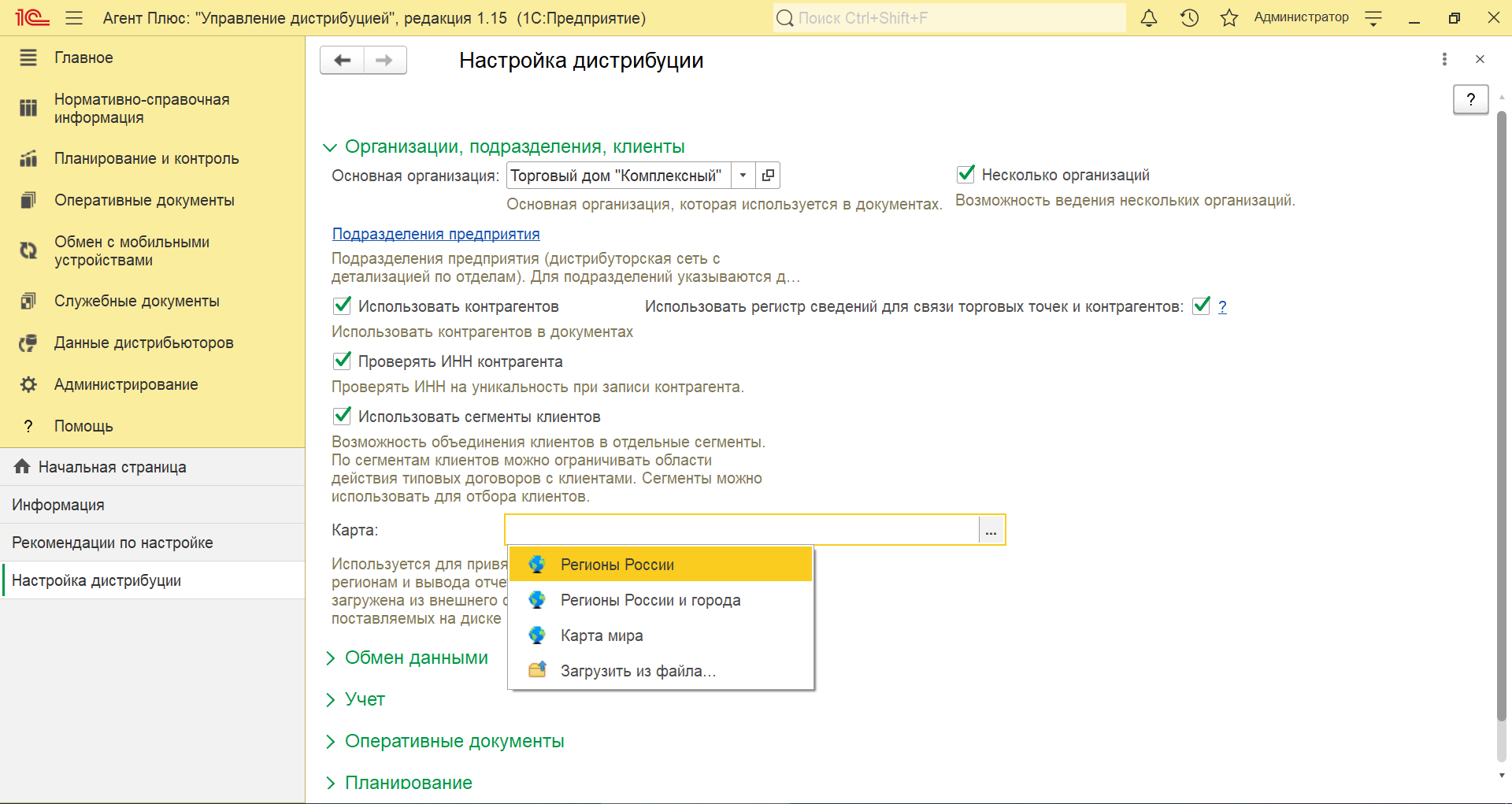Viewport: 1512px width, 804px height.
Task: Click Помощь question mark icon
Action: [x=28, y=426]
